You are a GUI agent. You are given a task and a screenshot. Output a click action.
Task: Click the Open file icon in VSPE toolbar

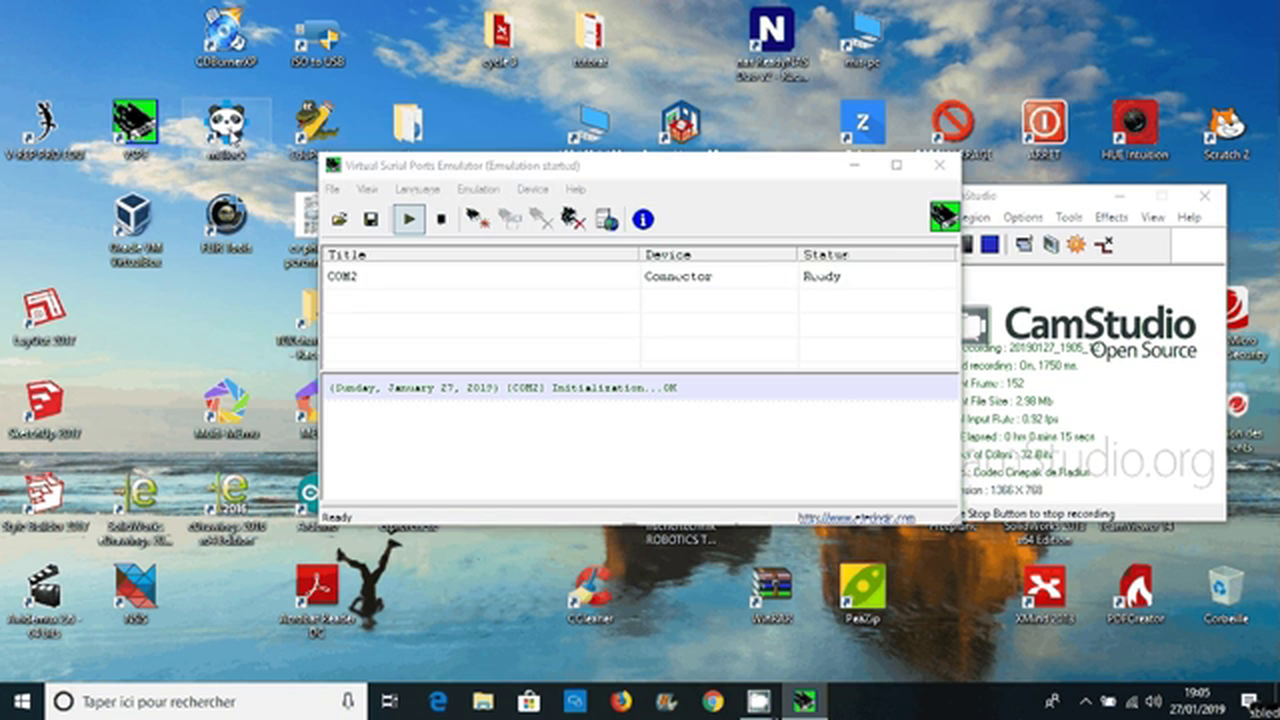pos(339,219)
